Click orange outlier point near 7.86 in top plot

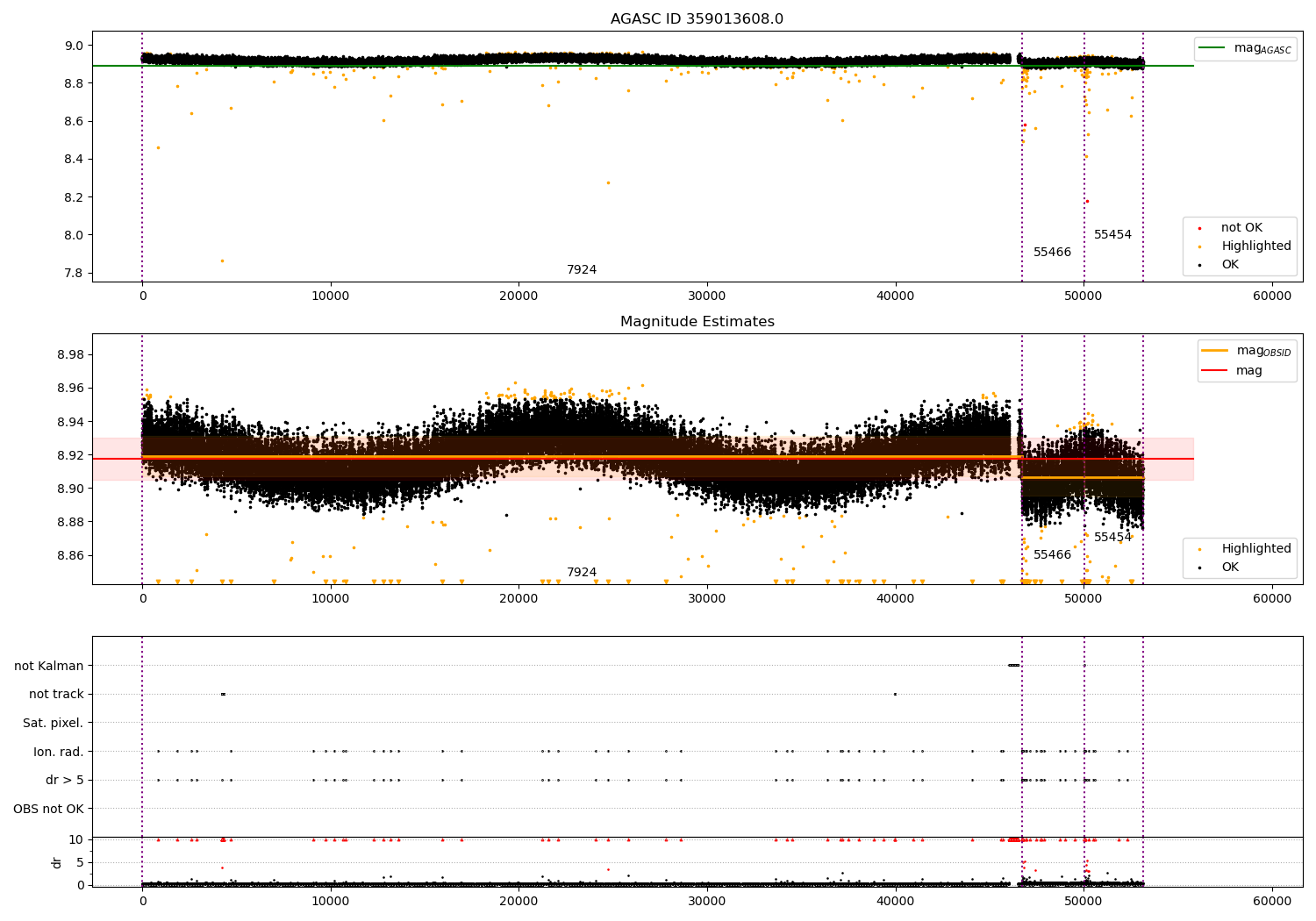222,261
